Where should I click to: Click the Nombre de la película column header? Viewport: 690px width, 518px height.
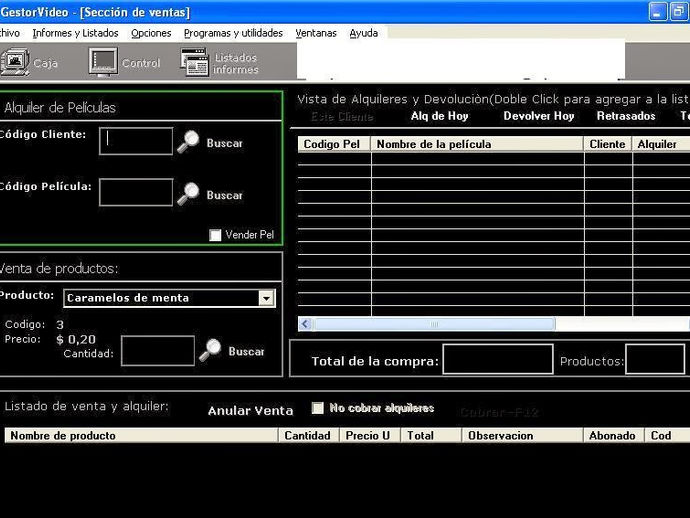point(477,144)
